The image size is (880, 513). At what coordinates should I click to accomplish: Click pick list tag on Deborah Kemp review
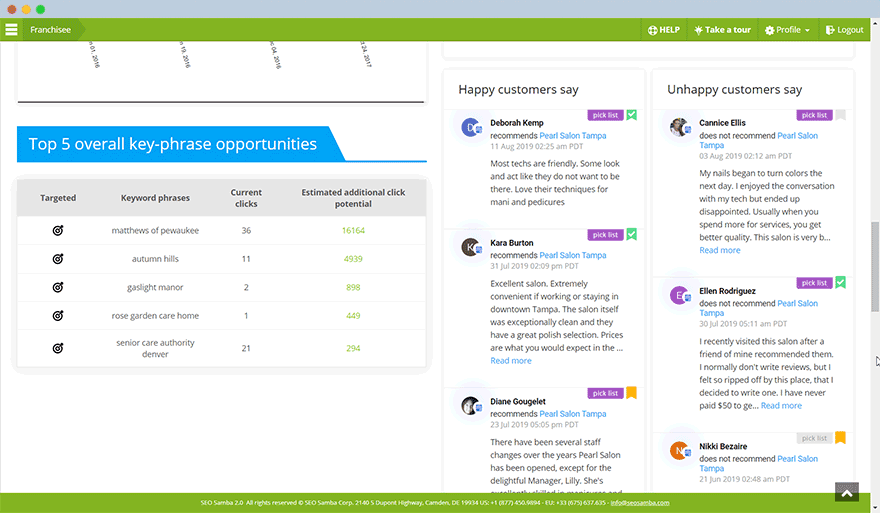click(605, 115)
